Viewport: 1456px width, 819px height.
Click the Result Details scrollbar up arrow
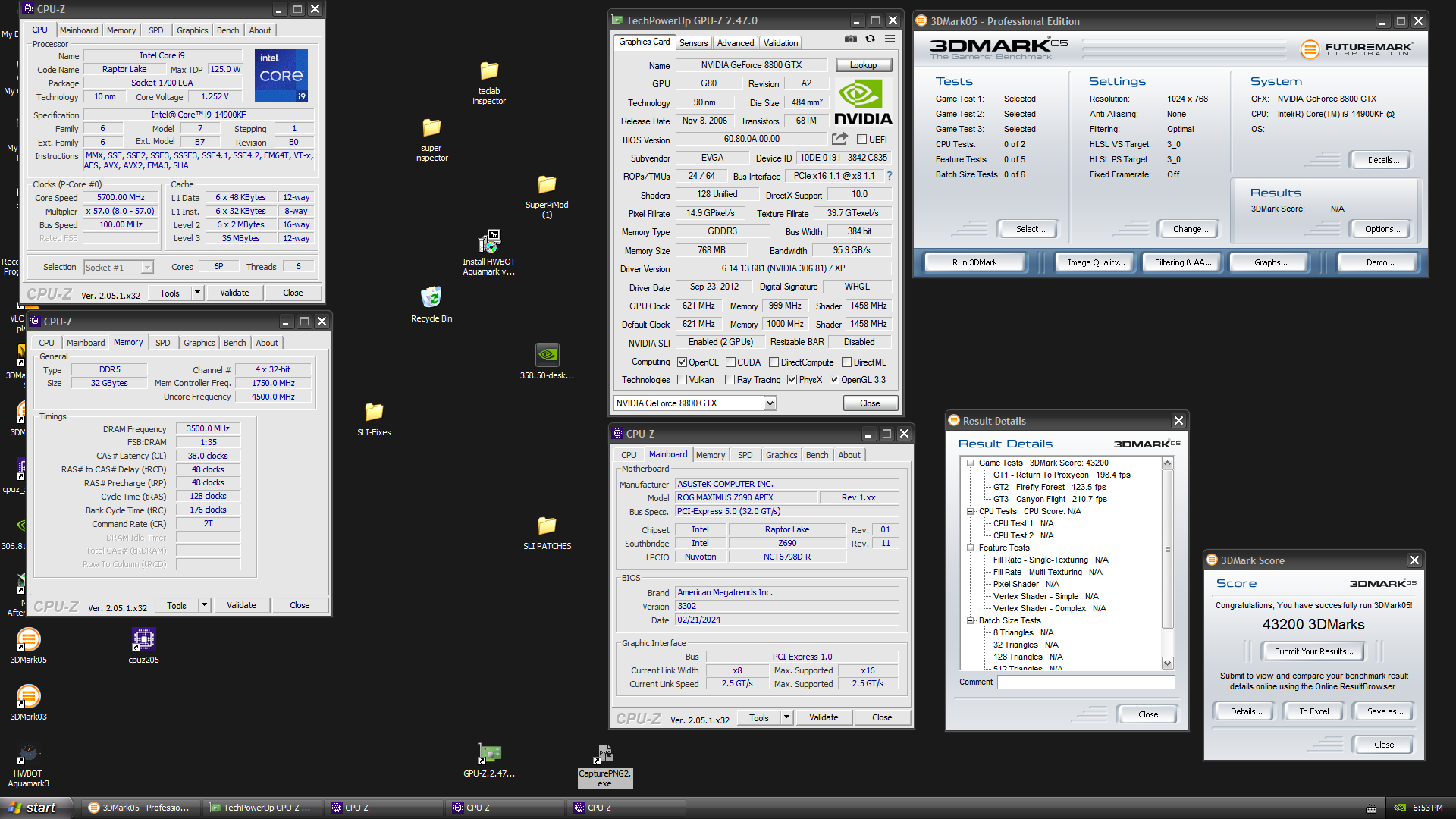pos(1167,463)
